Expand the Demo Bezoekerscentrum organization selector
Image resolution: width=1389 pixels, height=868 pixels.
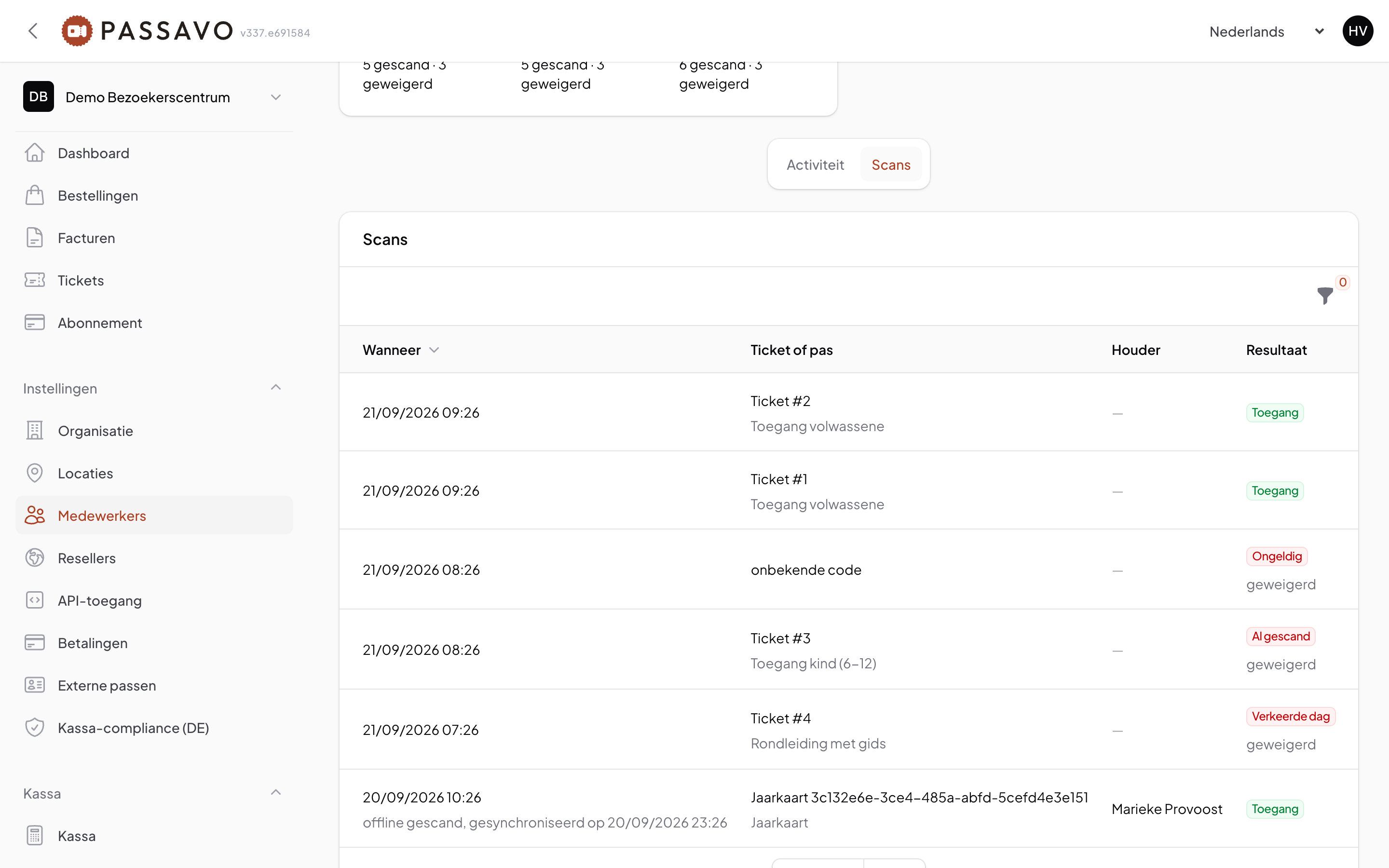coord(154,96)
